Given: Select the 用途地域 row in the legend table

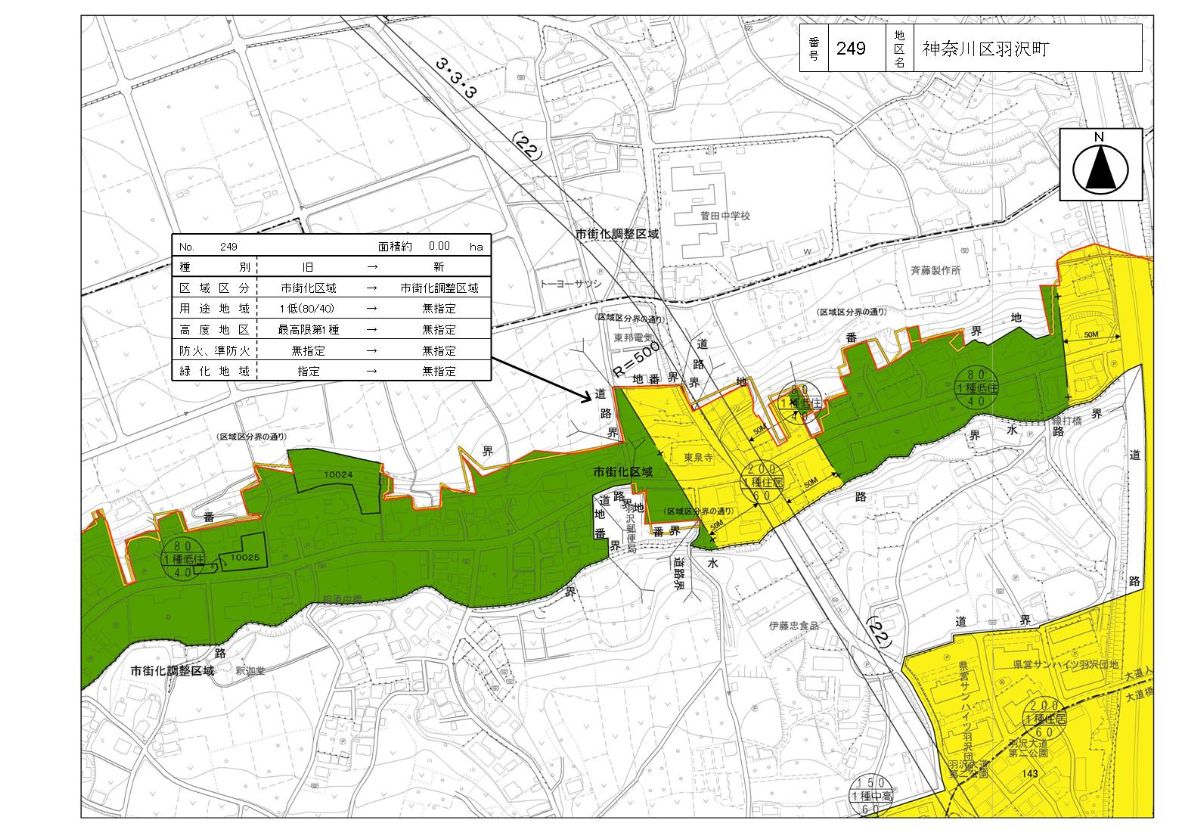Looking at the screenshot, I should point(331,309).
